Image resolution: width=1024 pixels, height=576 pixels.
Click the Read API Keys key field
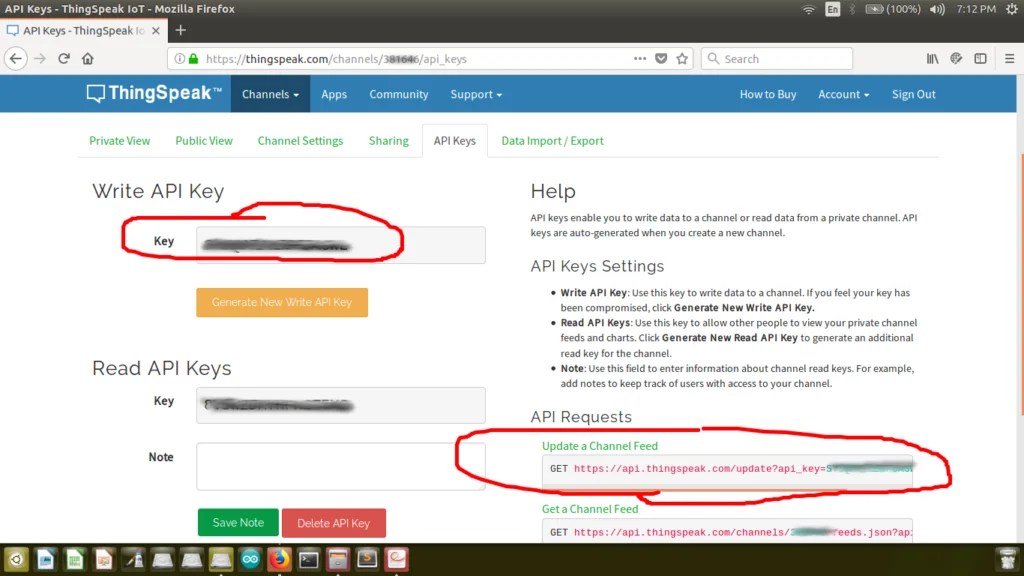[341, 405]
